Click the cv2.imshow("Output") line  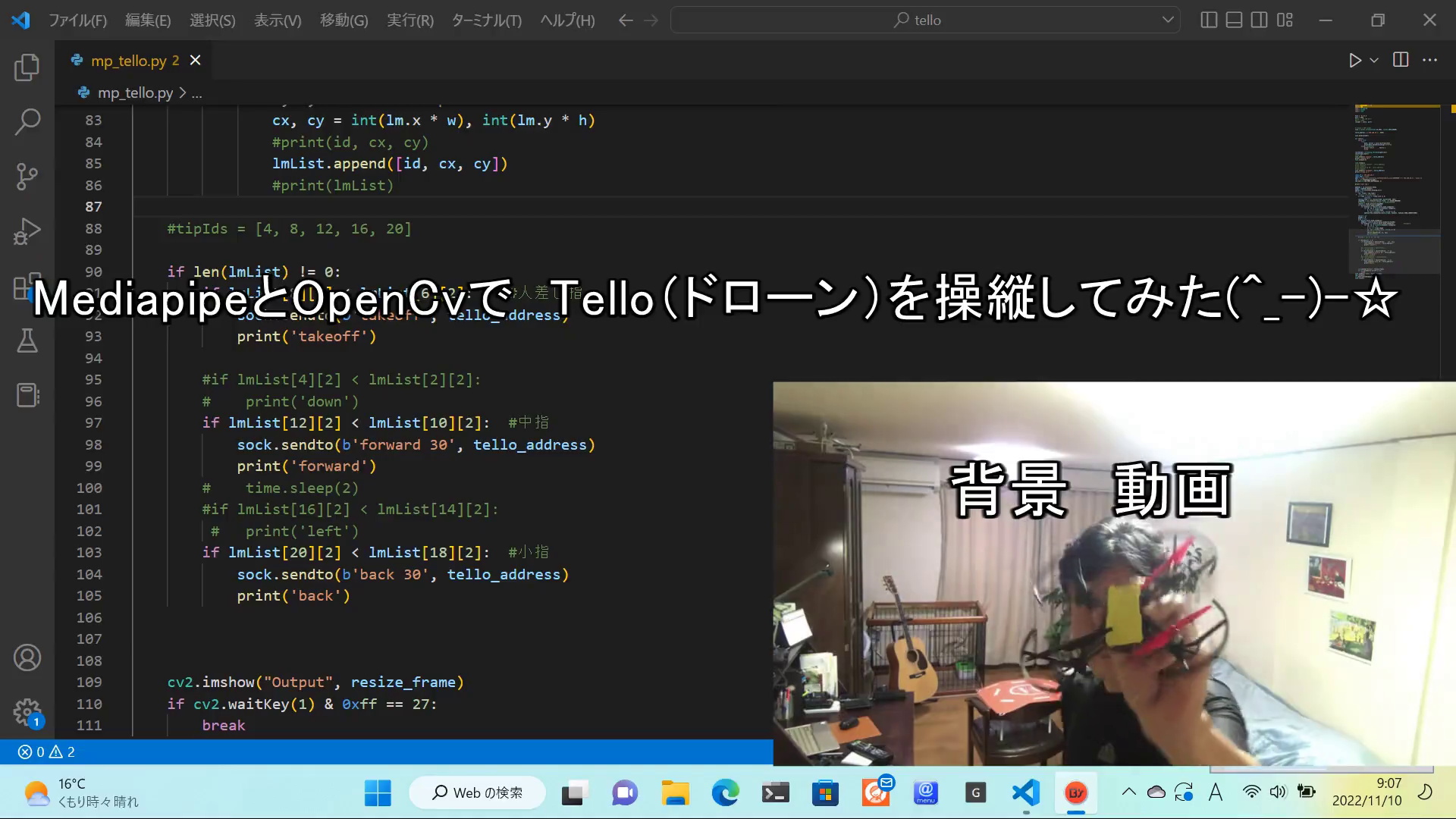pos(315,682)
